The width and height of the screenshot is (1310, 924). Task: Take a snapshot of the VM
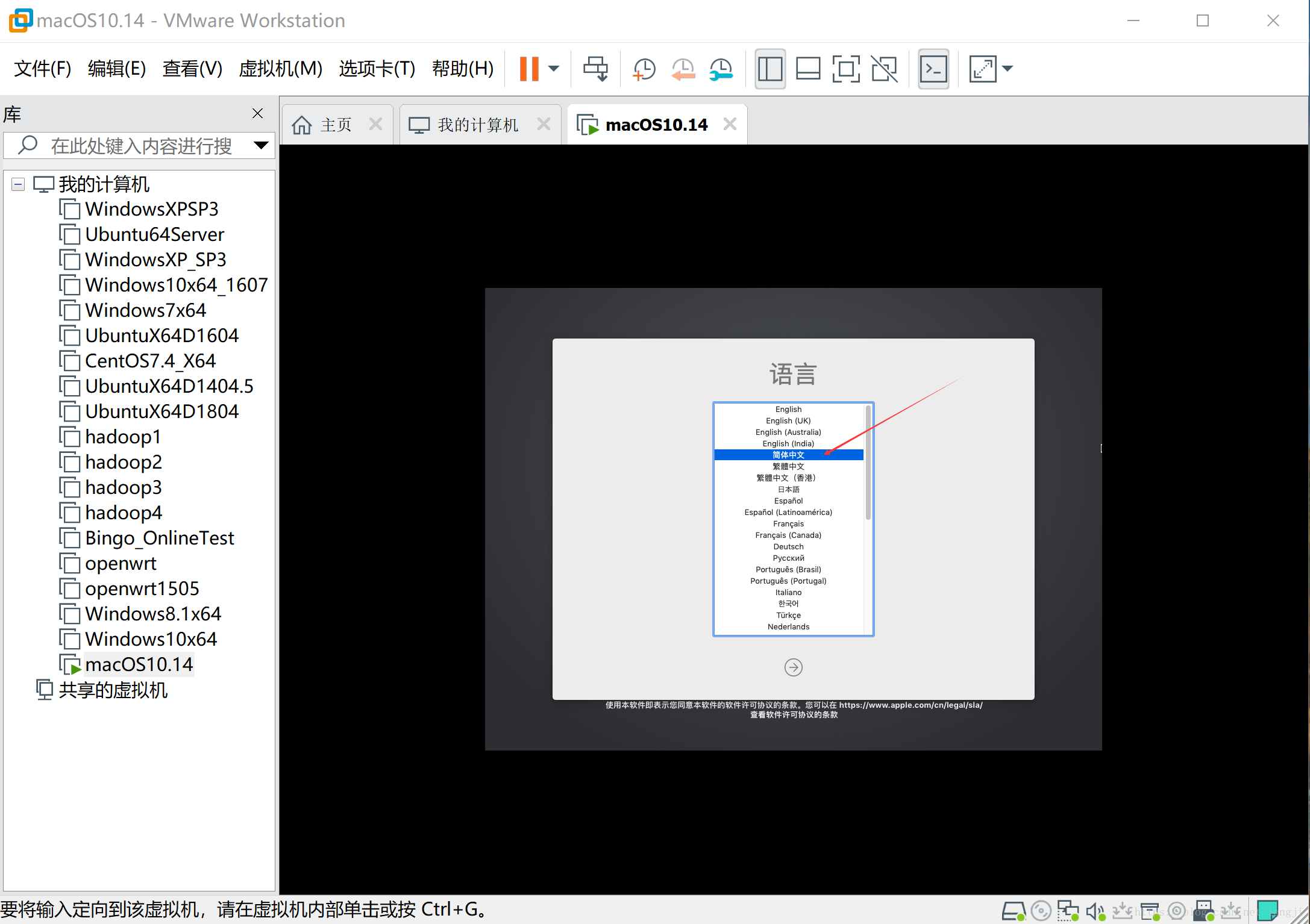pyautogui.click(x=644, y=69)
